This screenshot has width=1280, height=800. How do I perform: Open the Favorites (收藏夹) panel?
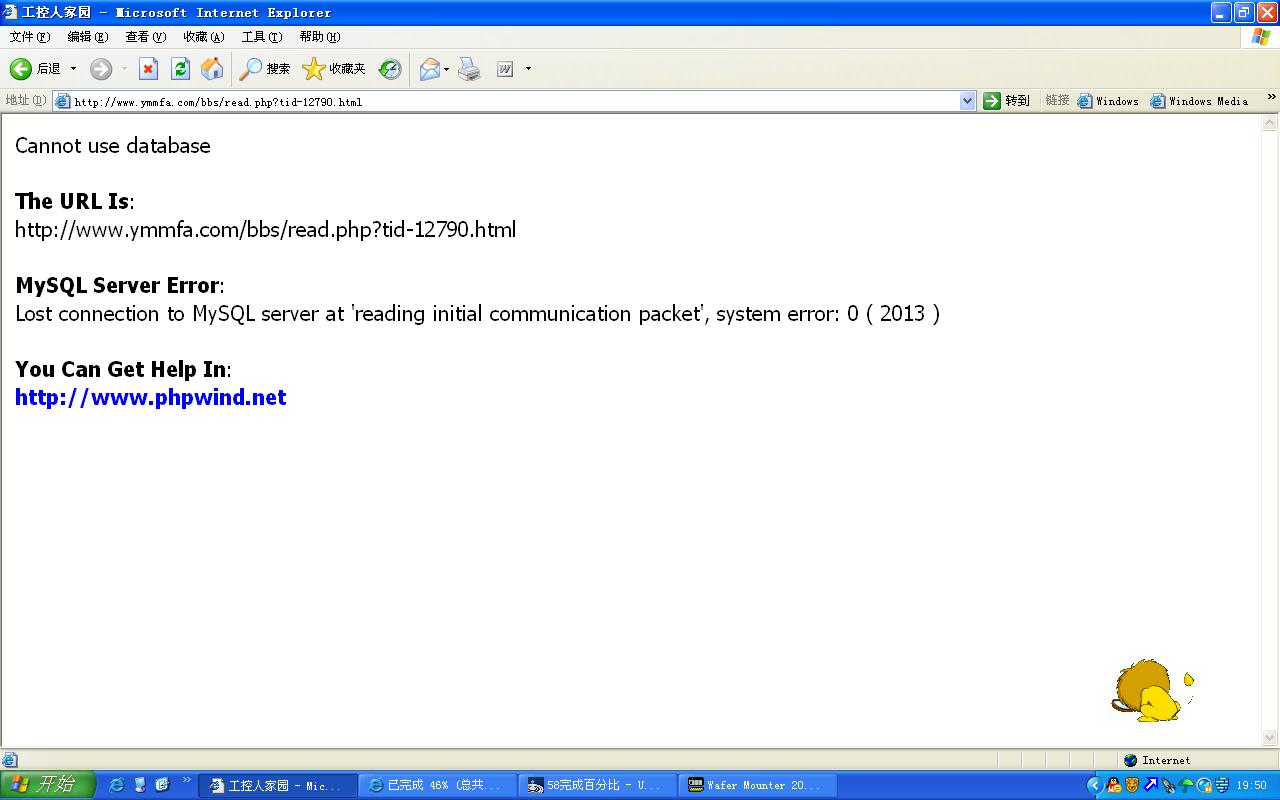[334, 69]
